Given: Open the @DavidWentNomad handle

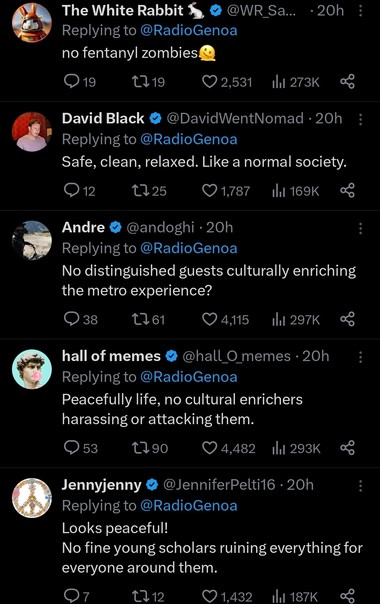Looking at the screenshot, I should pos(235,118).
